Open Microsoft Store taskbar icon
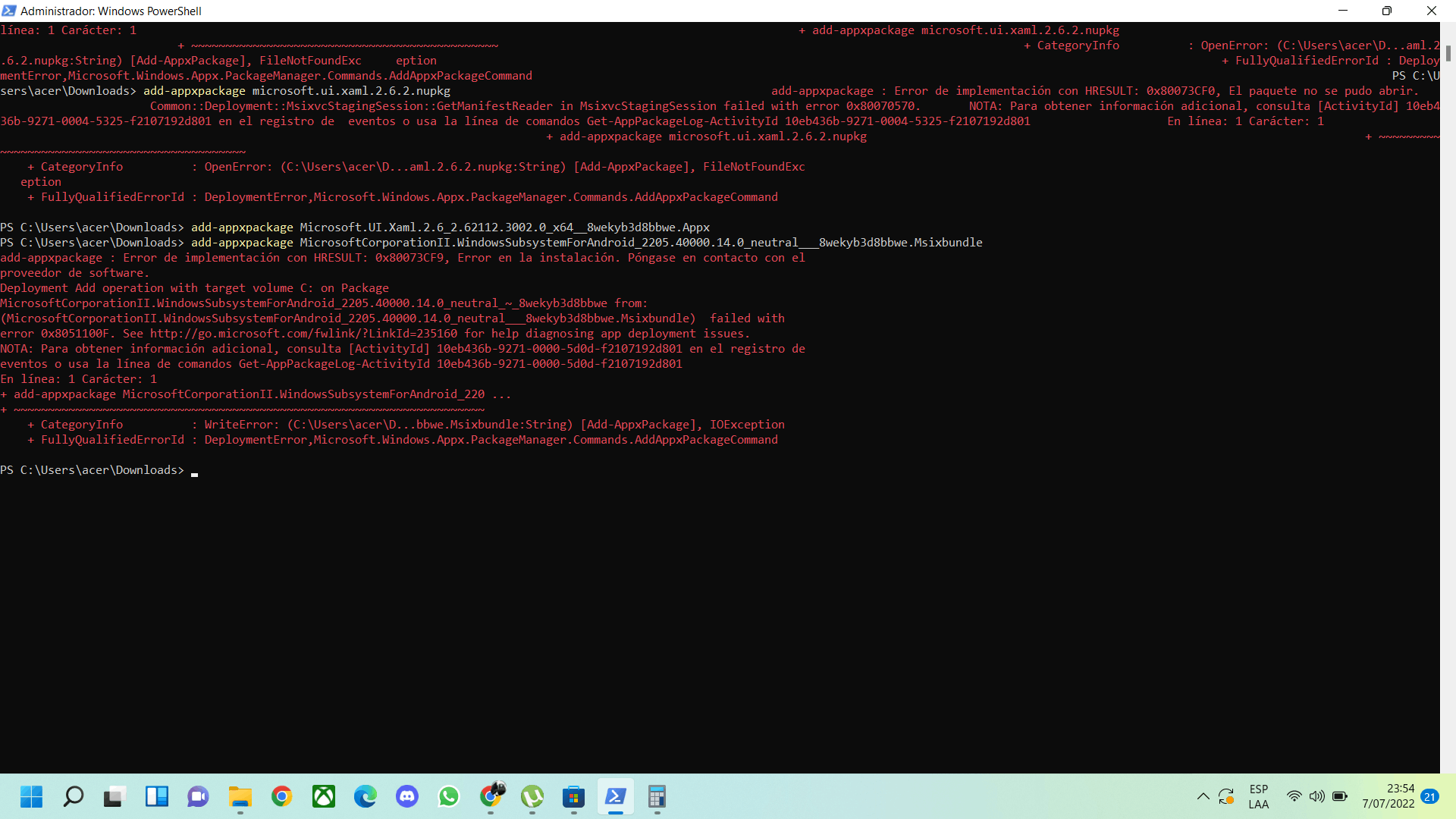Image resolution: width=1456 pixels, height=819 pixels. click(x=574, y=796)
